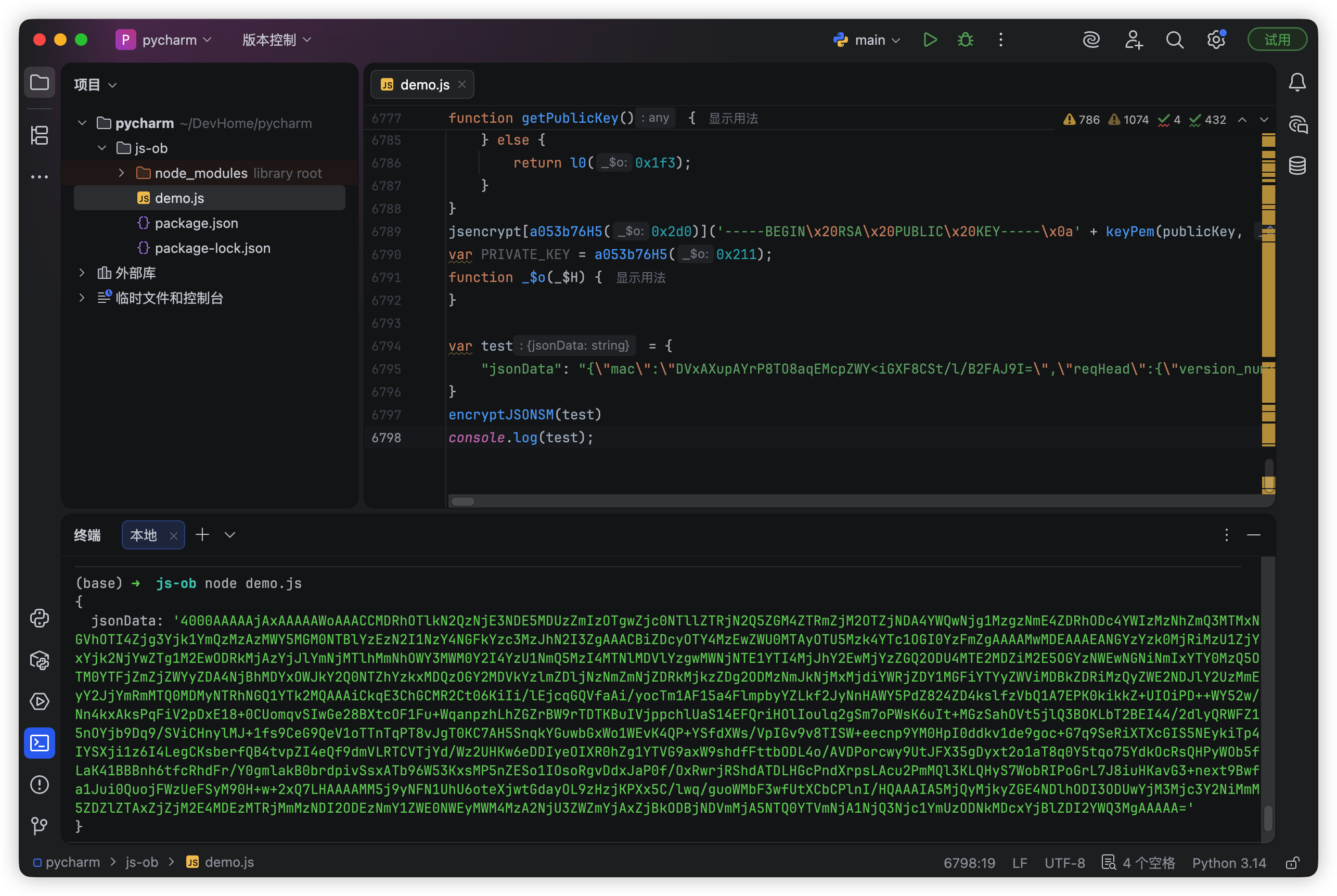
Task: Open the Git version control tool window
Action: [x=40, y=826]
